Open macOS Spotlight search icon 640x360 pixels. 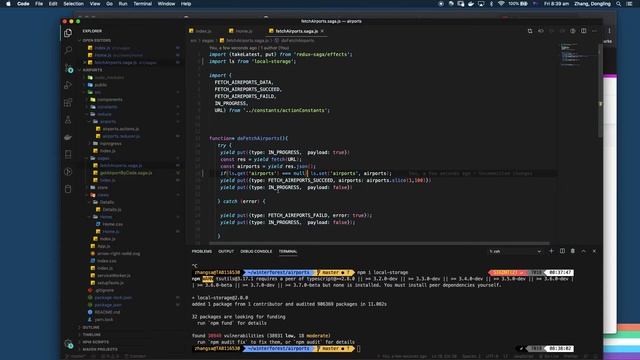619,4
